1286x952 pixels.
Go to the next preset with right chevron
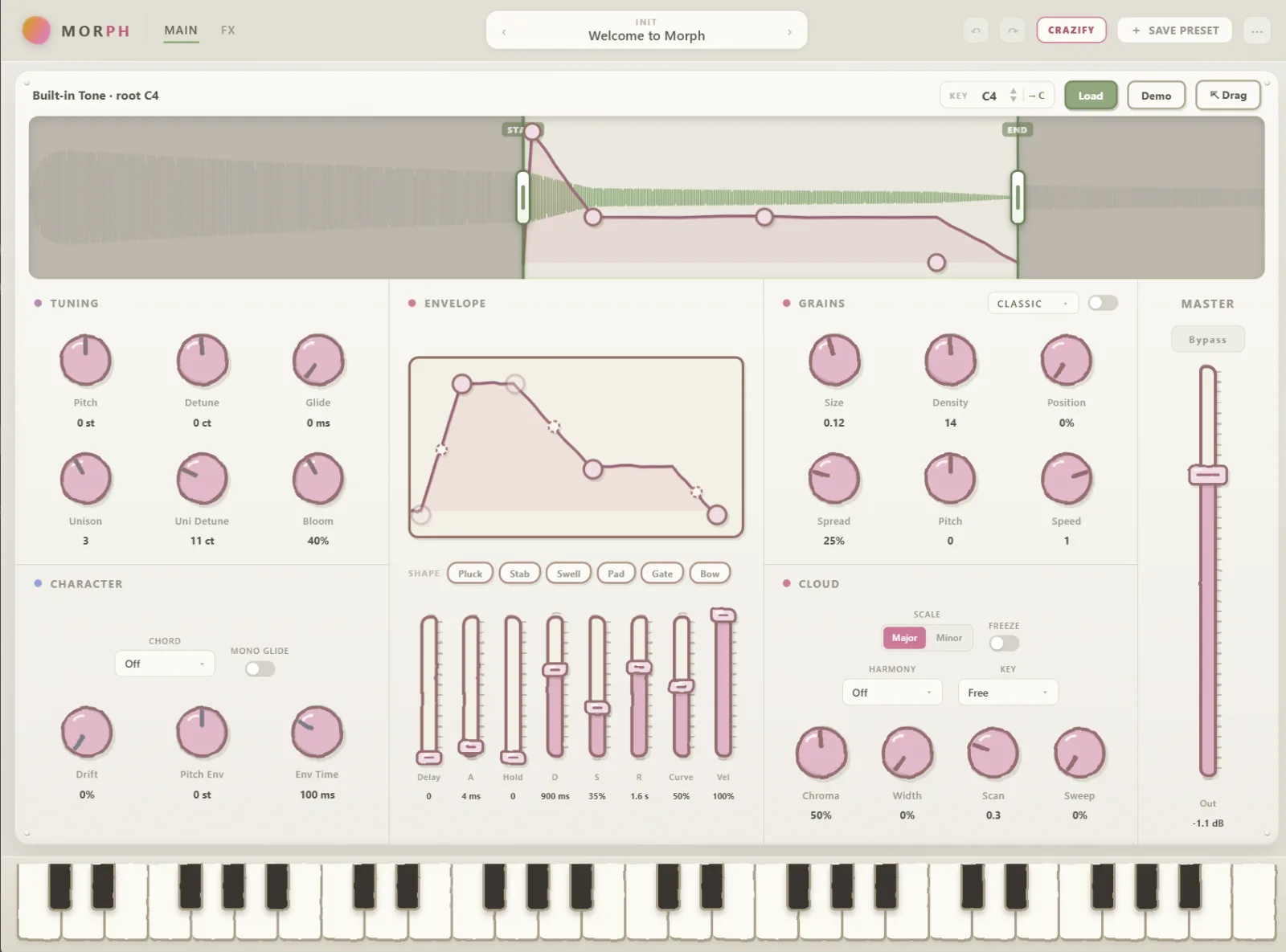789,32
